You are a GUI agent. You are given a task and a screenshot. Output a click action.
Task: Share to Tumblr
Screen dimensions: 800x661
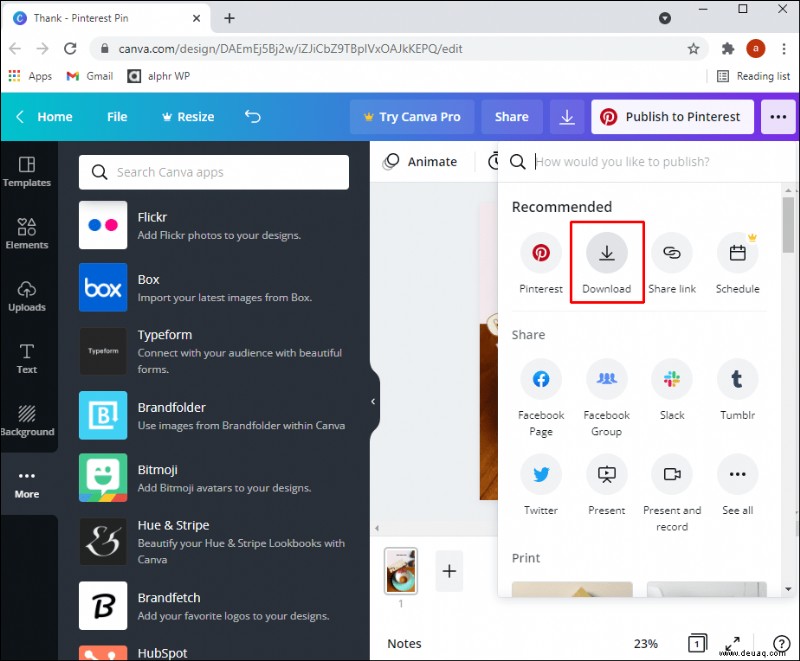point(737,390)
